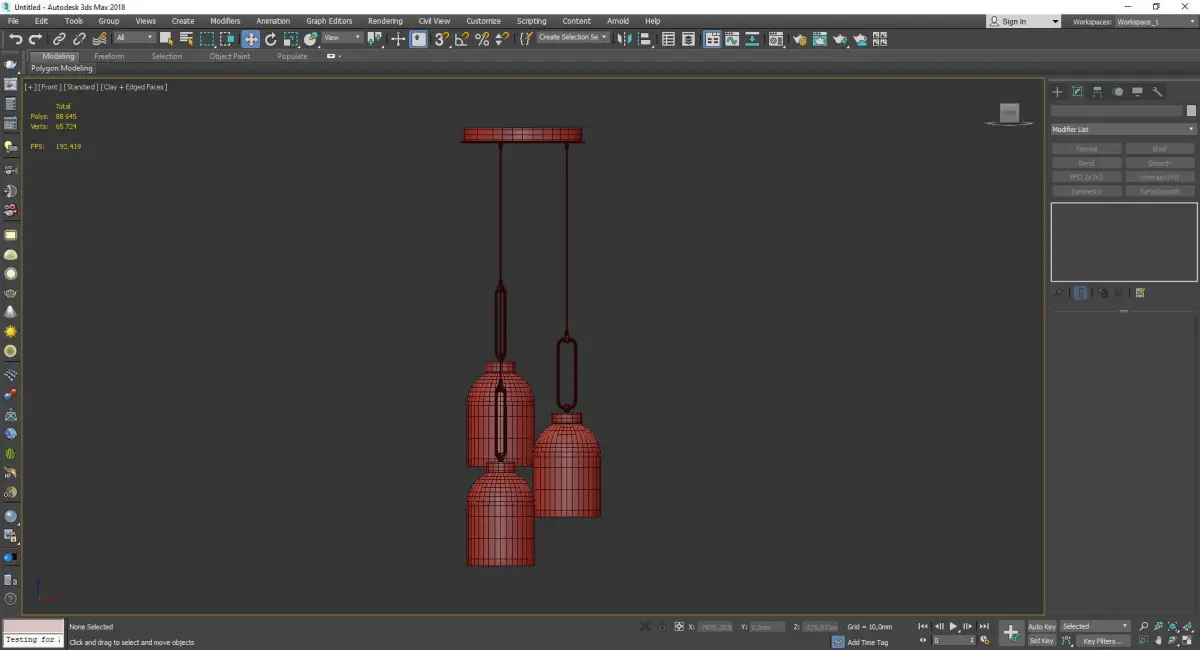Image resolution: width=1200 pixels, height=650 pixels.
Task: Open the selection filter All dropdown
Action: click(x=134, y=38)
